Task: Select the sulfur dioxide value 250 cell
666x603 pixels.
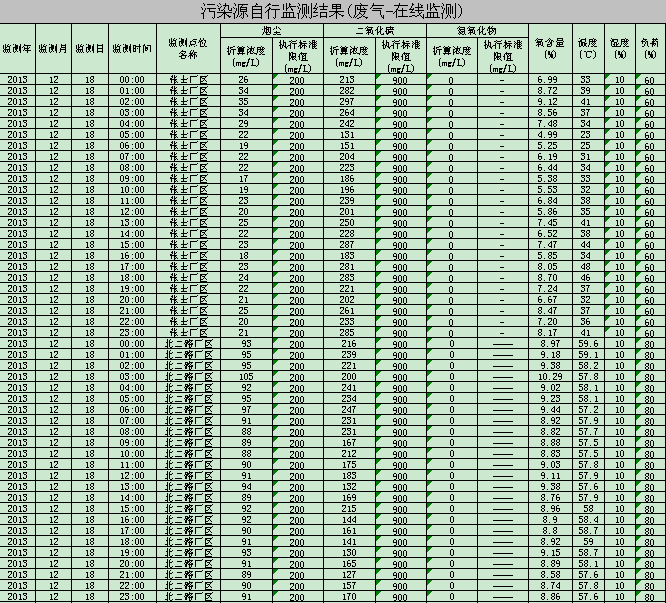Action: (350, 223)
